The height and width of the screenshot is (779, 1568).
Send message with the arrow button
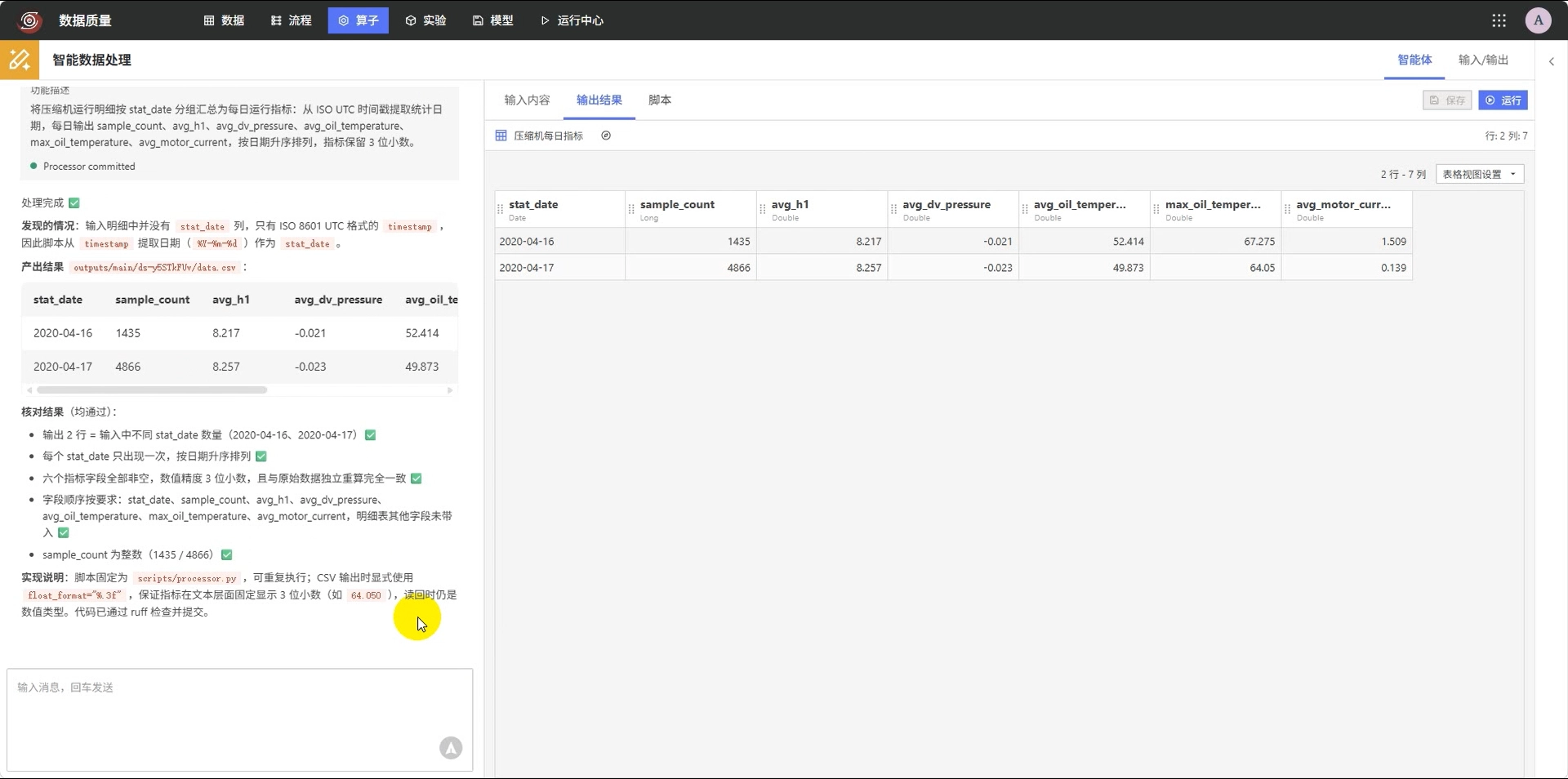(451, 748)
